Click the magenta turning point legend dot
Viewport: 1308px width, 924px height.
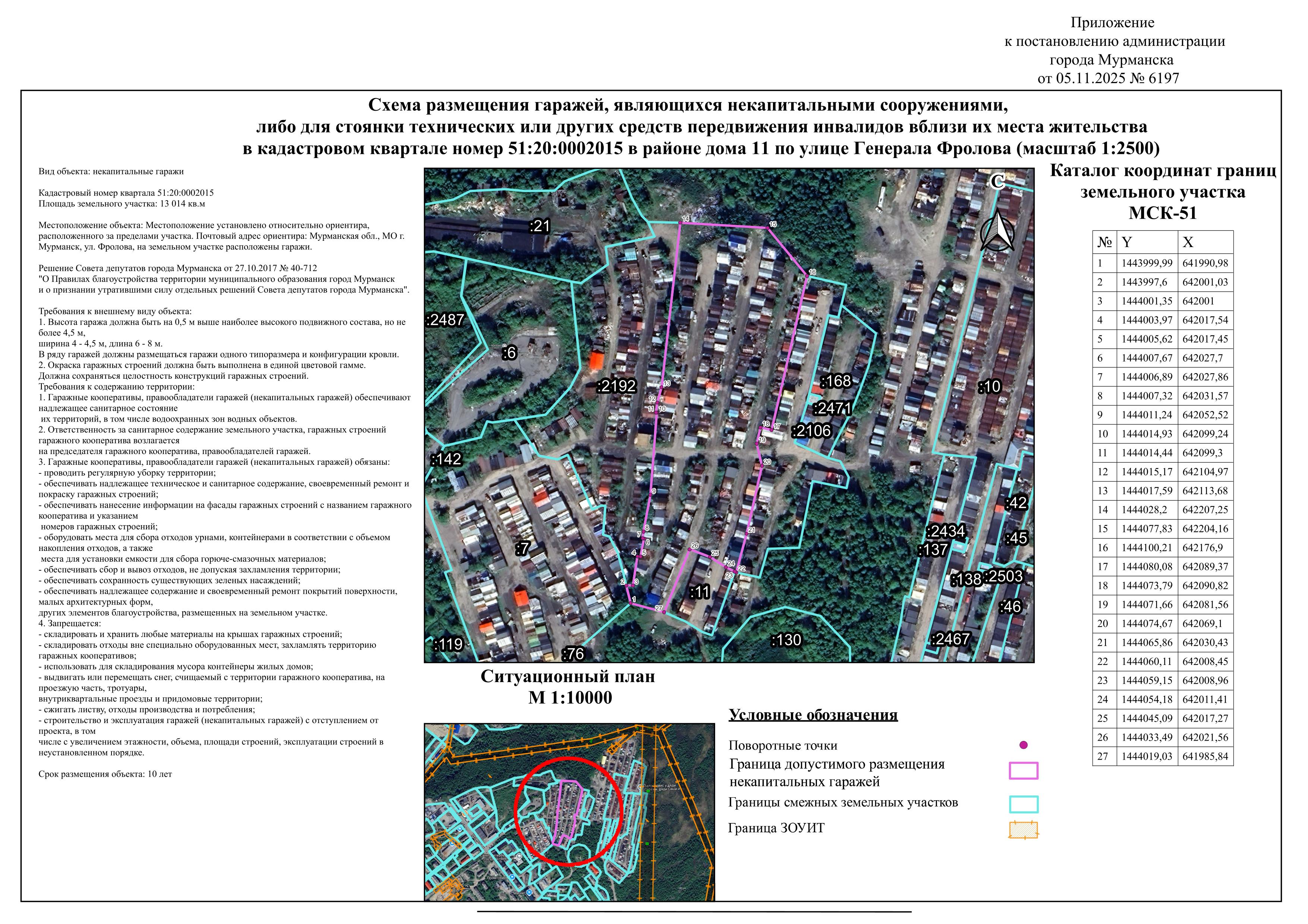tap(1023, 745)
